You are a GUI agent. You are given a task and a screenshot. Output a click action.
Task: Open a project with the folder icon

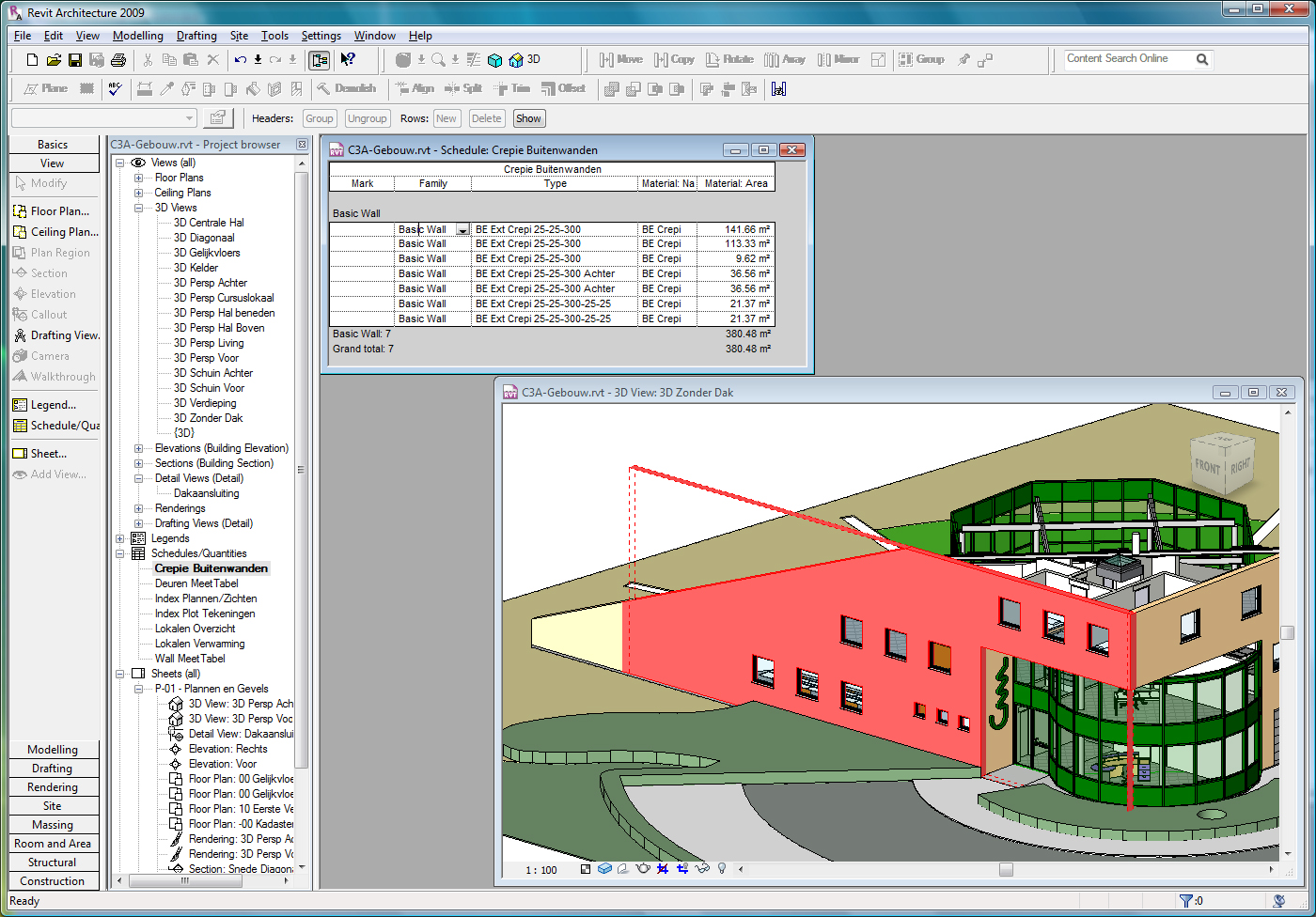click(x=54, y=60)
